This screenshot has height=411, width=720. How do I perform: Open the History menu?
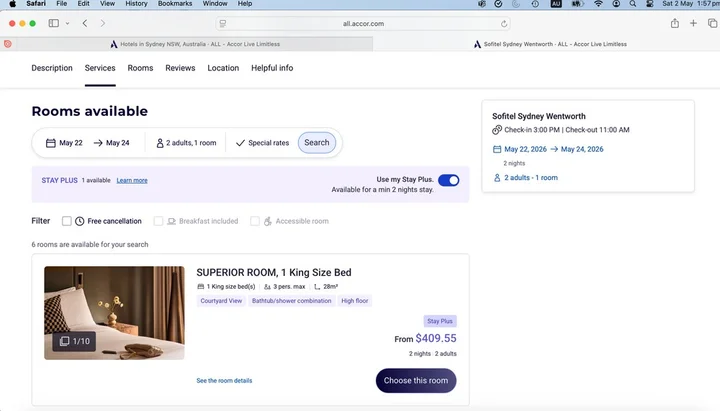click(136, 4)
